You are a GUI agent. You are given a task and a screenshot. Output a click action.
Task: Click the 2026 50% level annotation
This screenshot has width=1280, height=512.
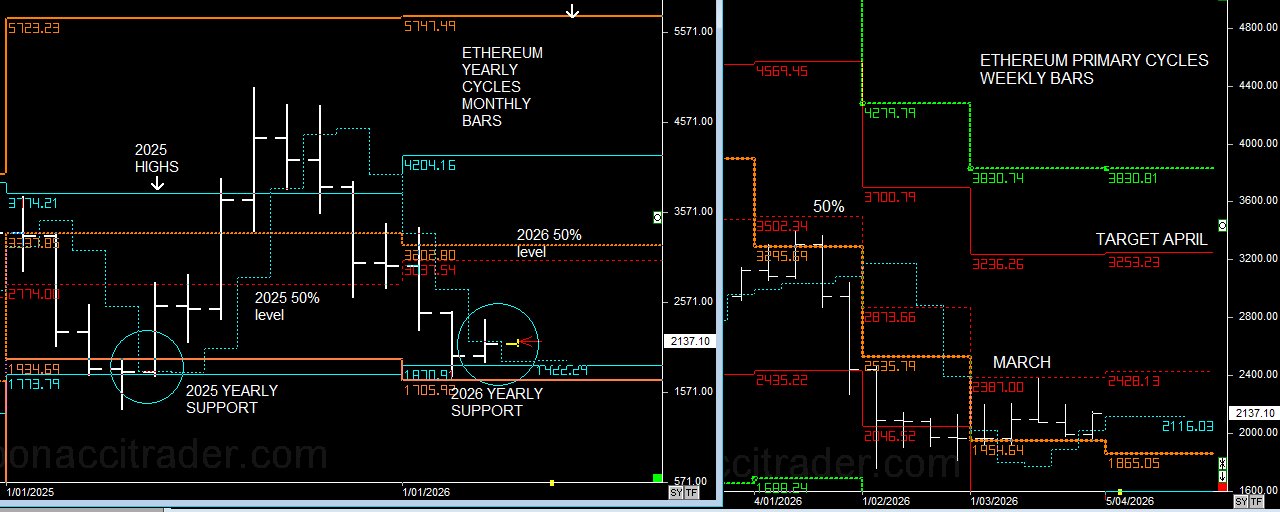tap(549, 243)
